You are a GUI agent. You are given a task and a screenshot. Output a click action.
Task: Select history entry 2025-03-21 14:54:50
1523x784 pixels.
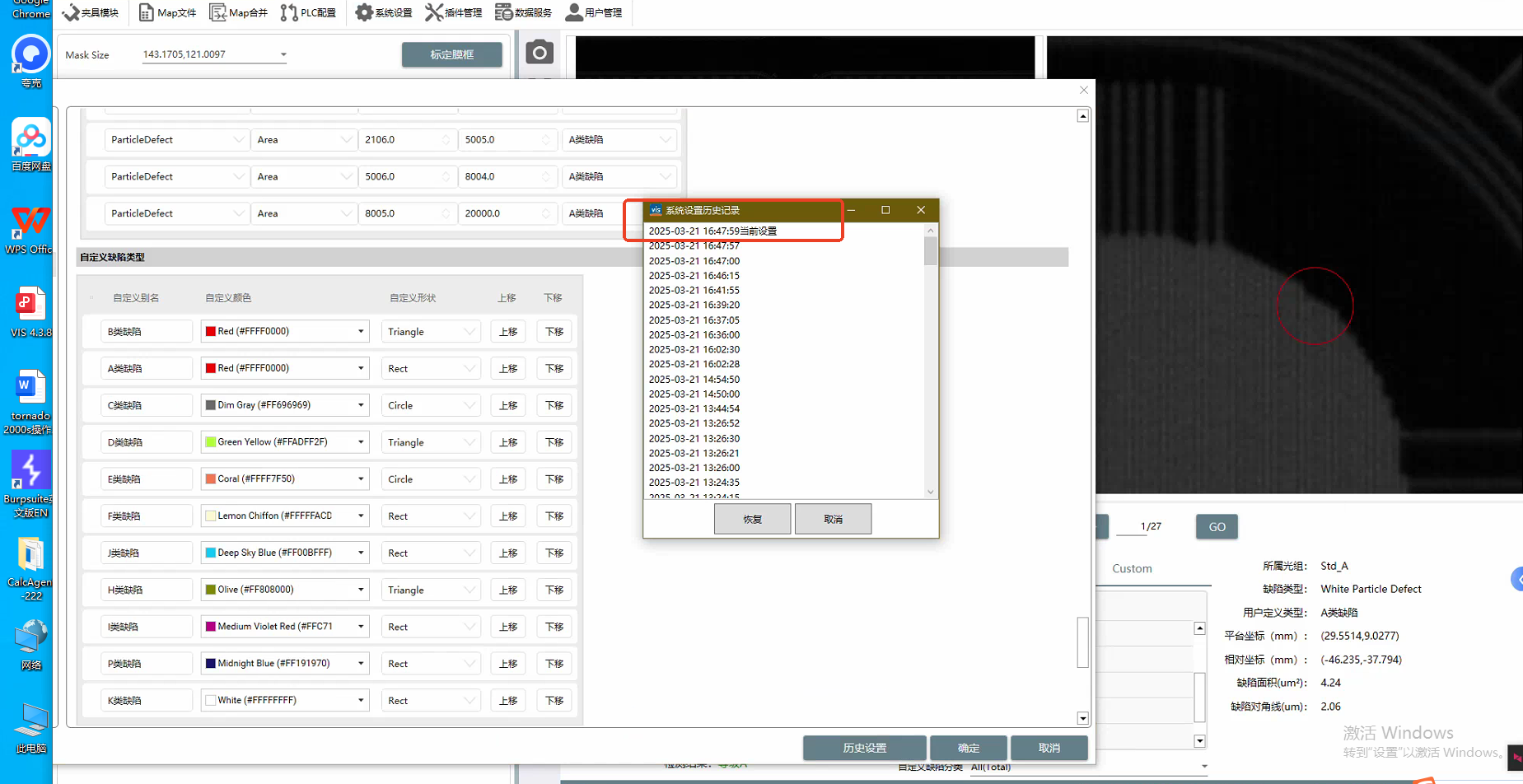pyautogui.click(x=694, y=379)
